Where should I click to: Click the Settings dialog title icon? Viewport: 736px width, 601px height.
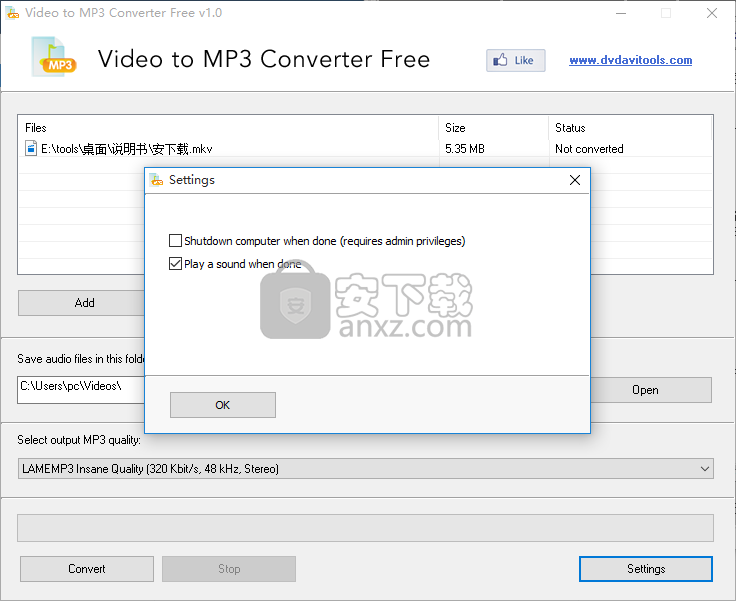(x=156, y=180)
